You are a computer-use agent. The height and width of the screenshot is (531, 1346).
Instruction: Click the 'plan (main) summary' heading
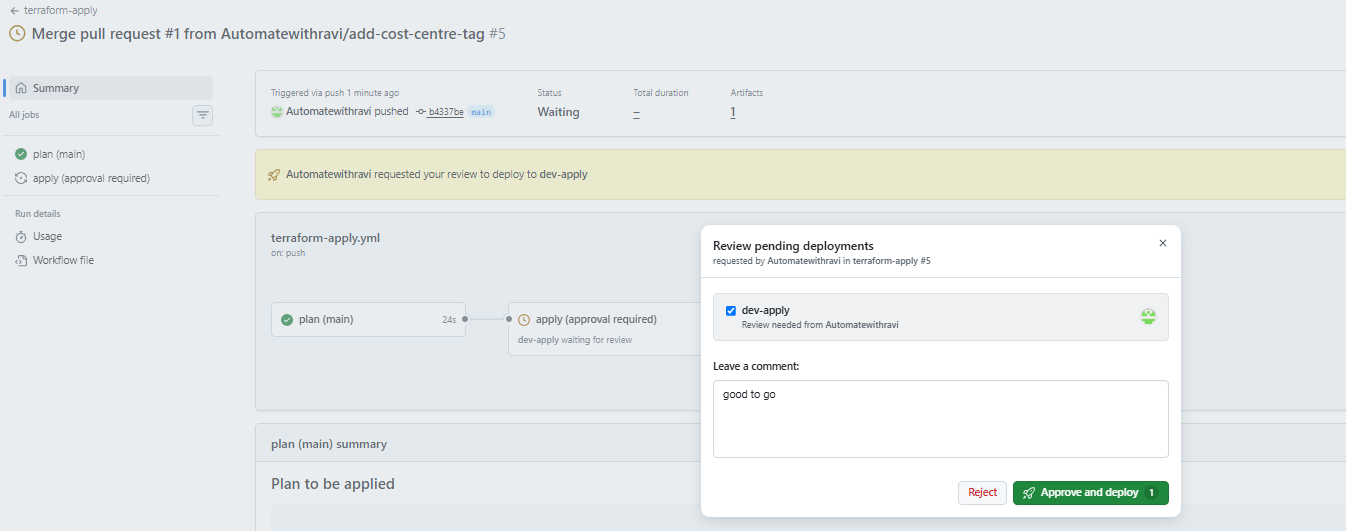pos(329,444)
